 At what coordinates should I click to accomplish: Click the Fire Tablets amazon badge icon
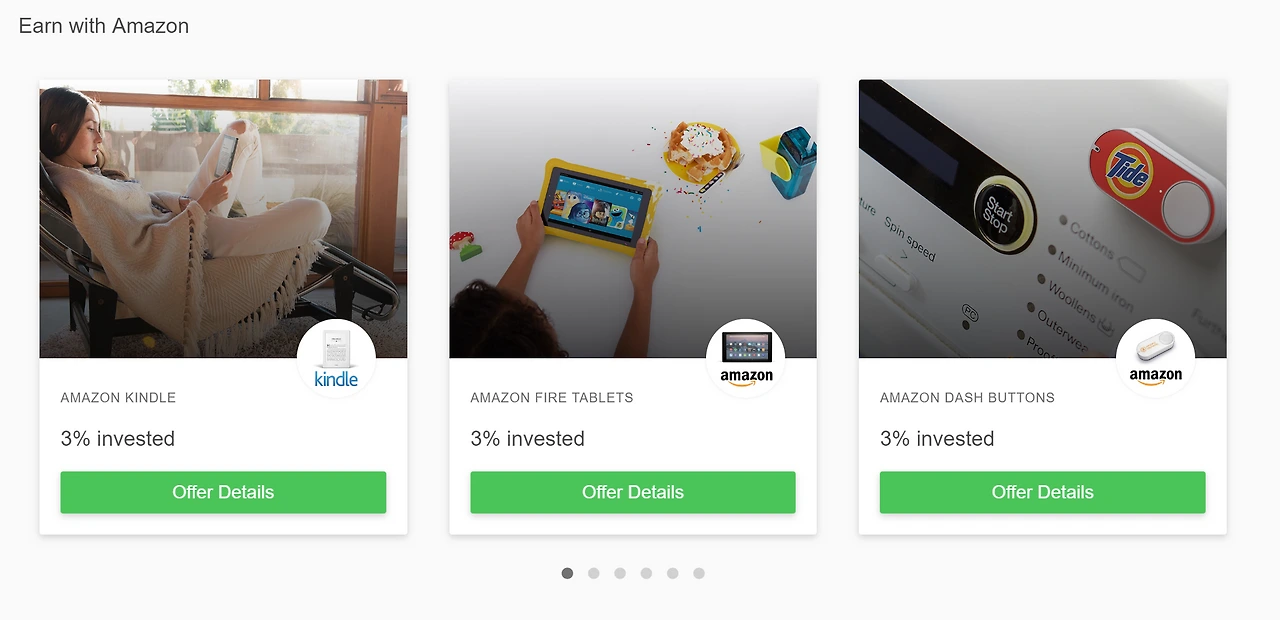coord(746,358)
